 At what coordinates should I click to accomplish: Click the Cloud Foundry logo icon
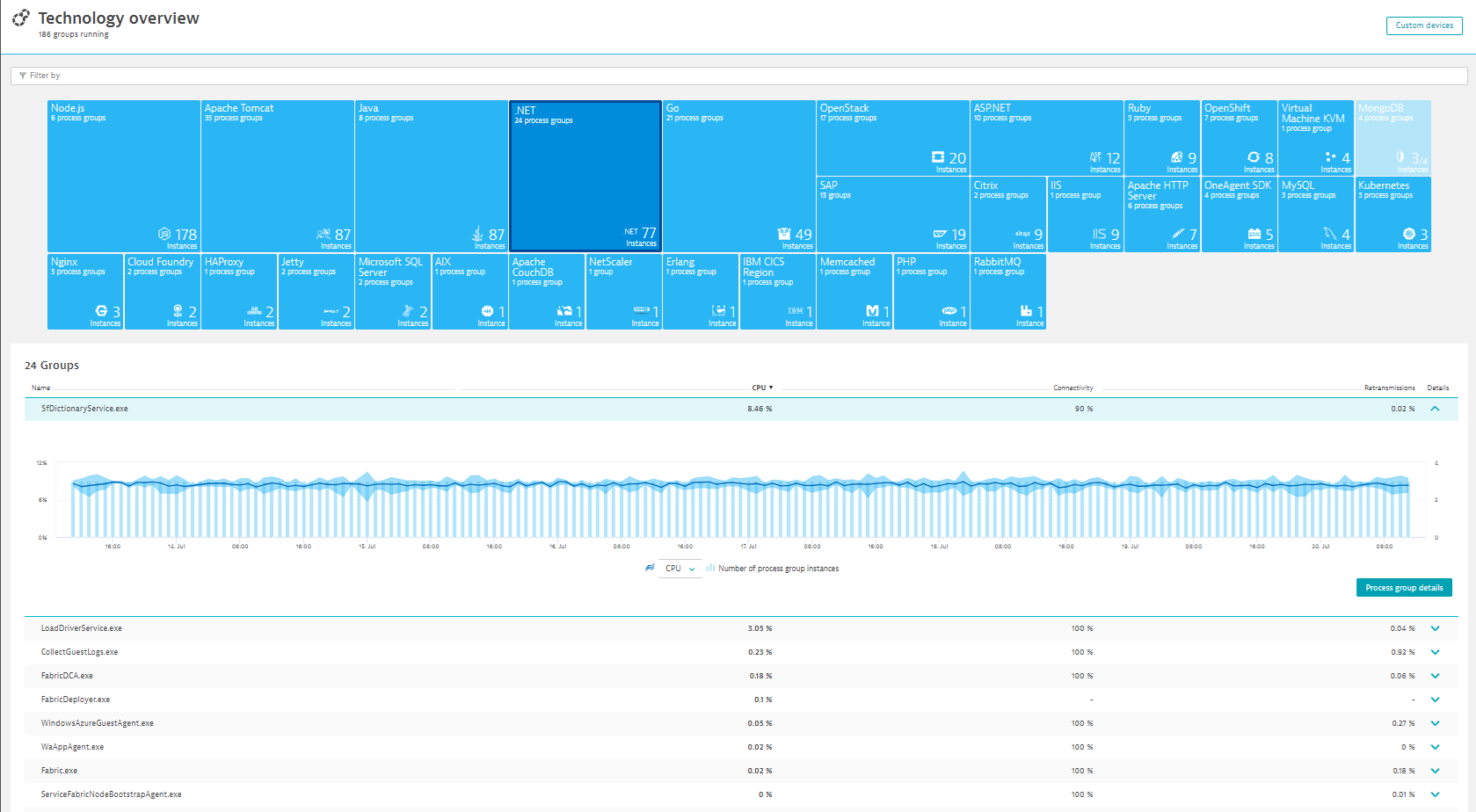coord(178,311)
